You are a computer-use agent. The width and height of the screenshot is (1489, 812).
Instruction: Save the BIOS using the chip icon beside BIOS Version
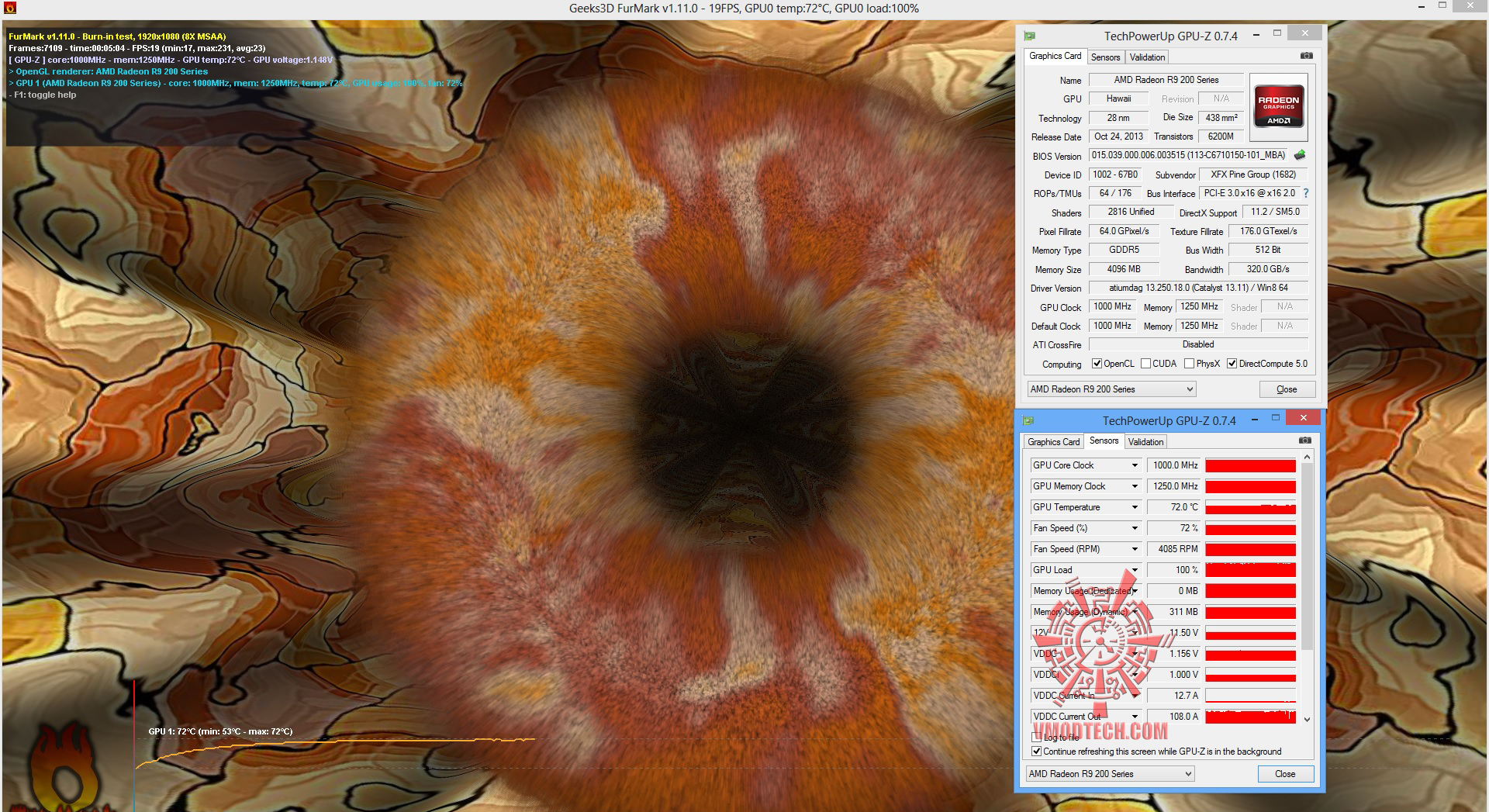click(x=1300, y=155)
